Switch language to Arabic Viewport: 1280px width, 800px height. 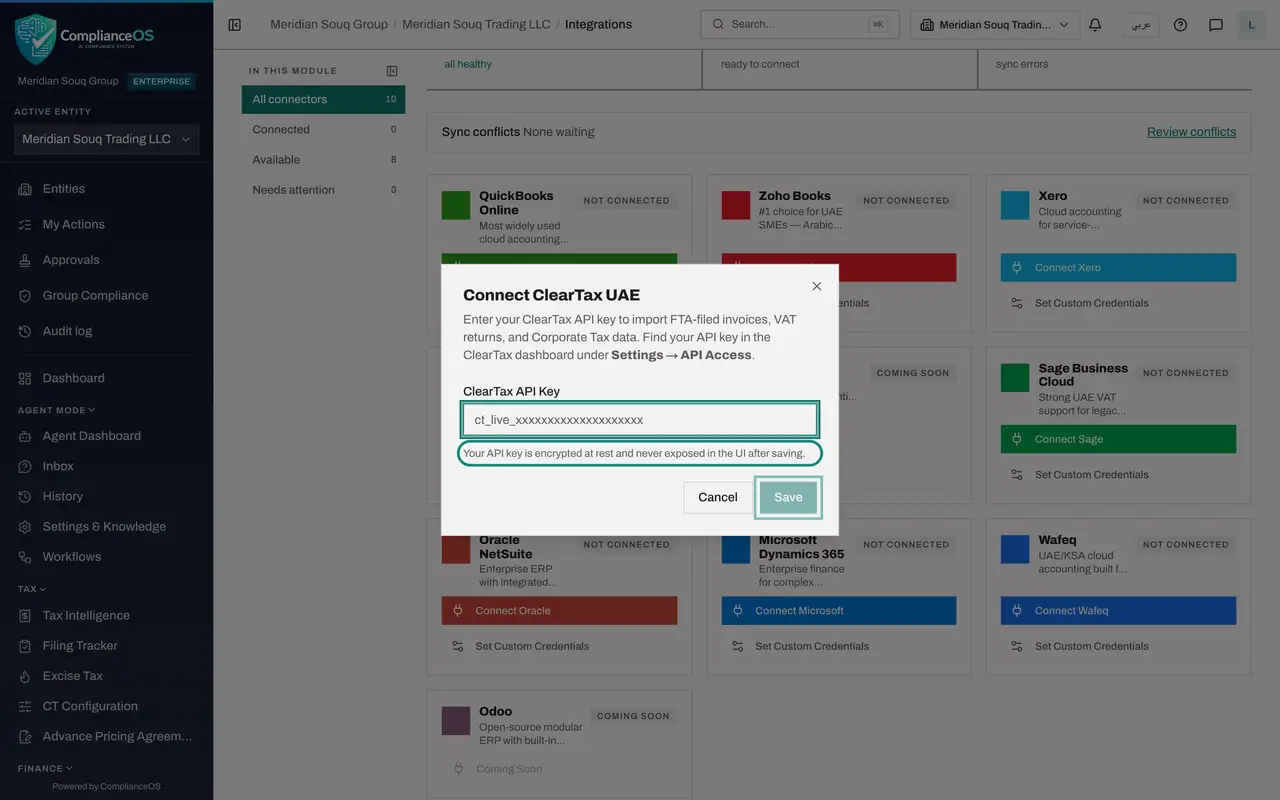1140,24
